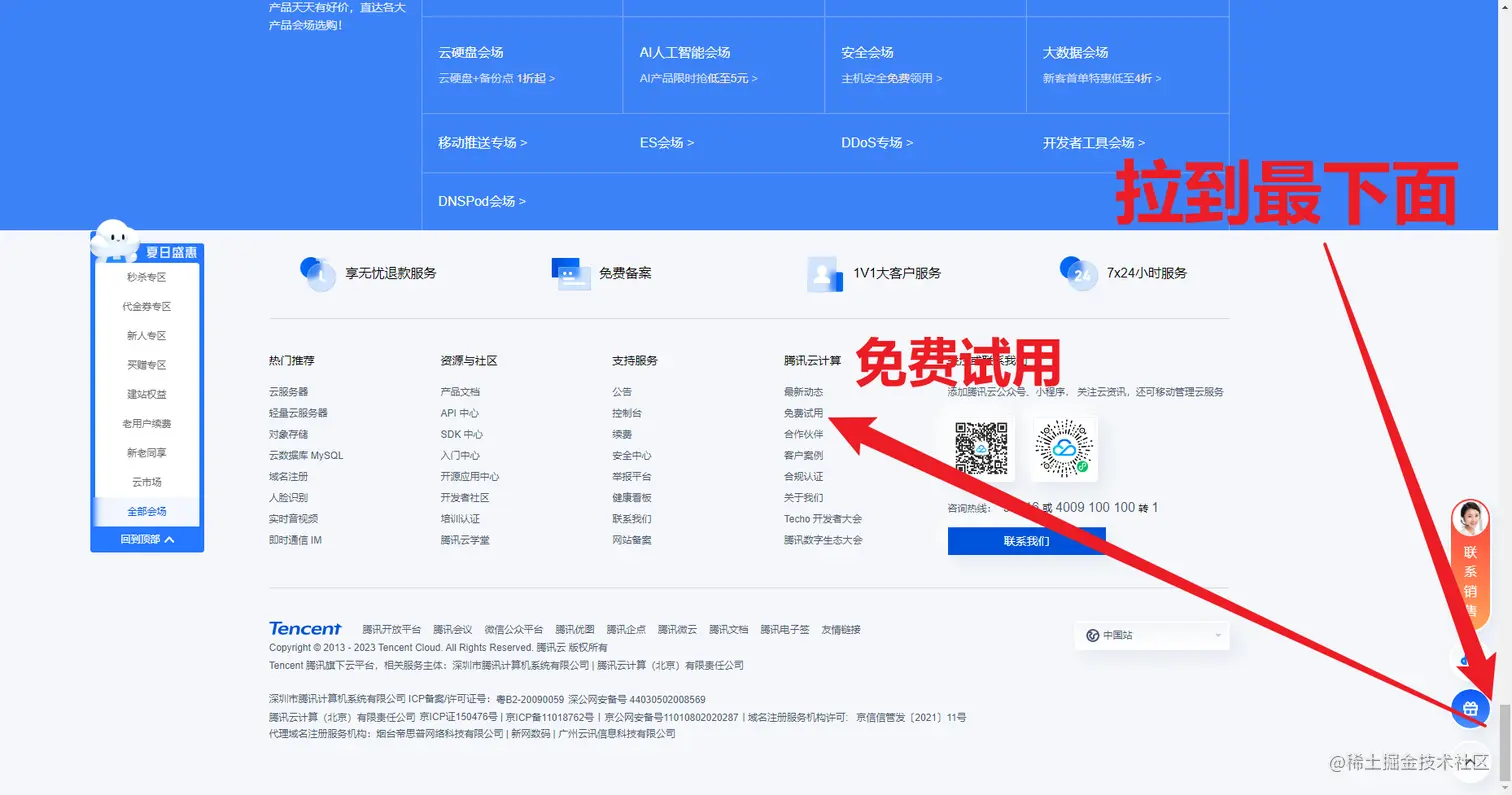Open the 大数据会场 card
This screenshot has width=1512, height=795.
click(1128, 64)
